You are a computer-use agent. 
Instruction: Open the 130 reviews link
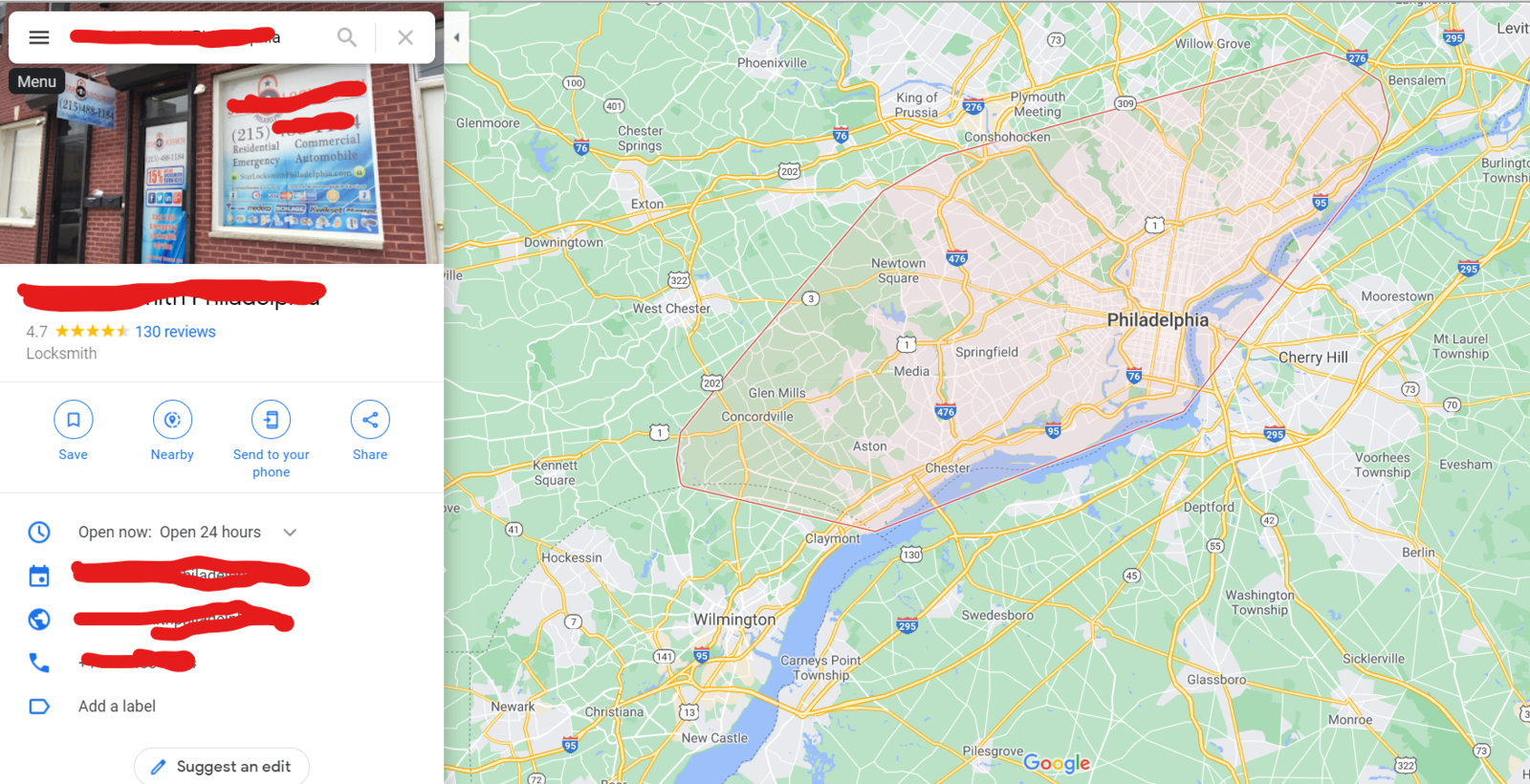click(x=175, y=332)
